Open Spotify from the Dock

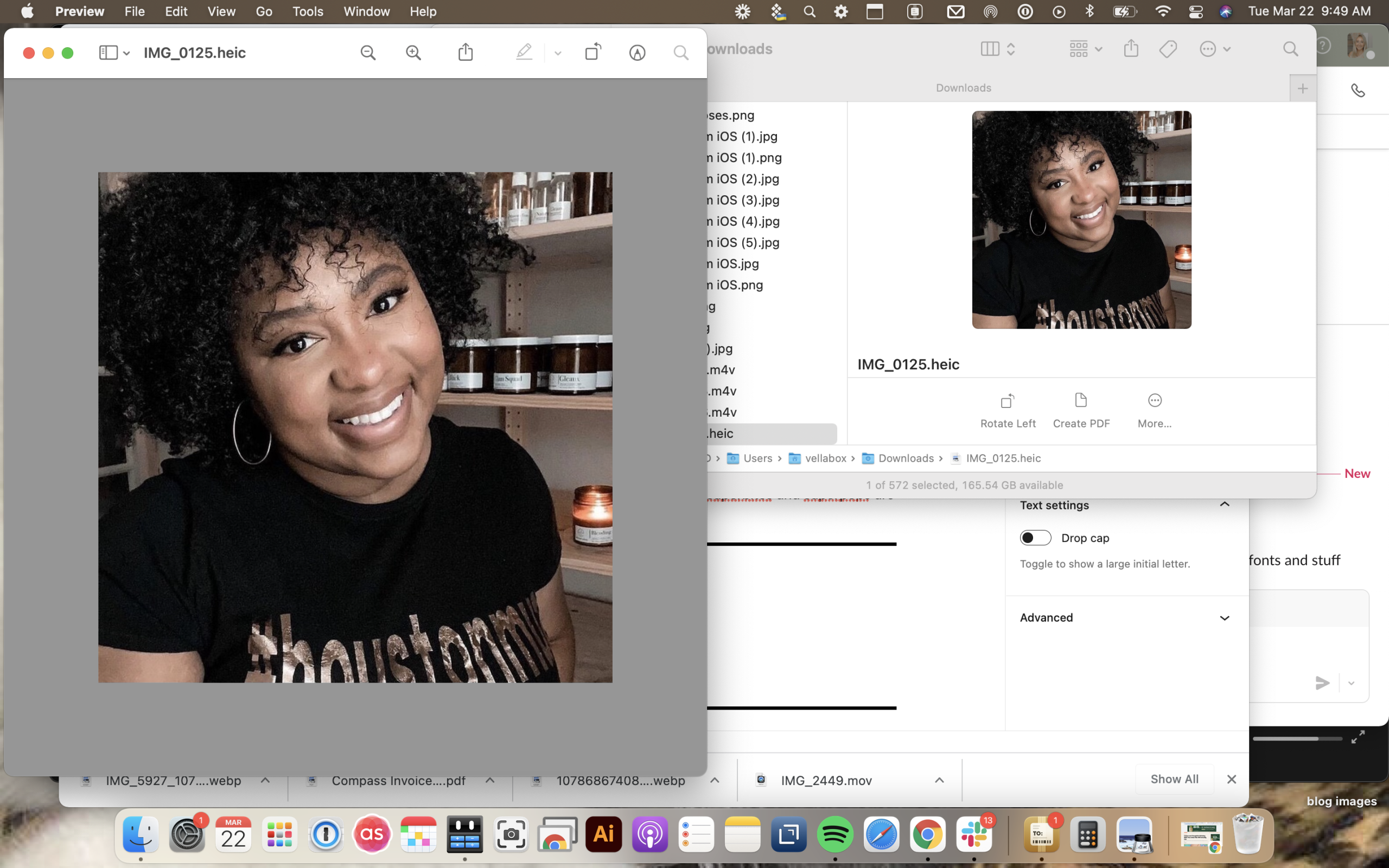[x=834, y=834]
